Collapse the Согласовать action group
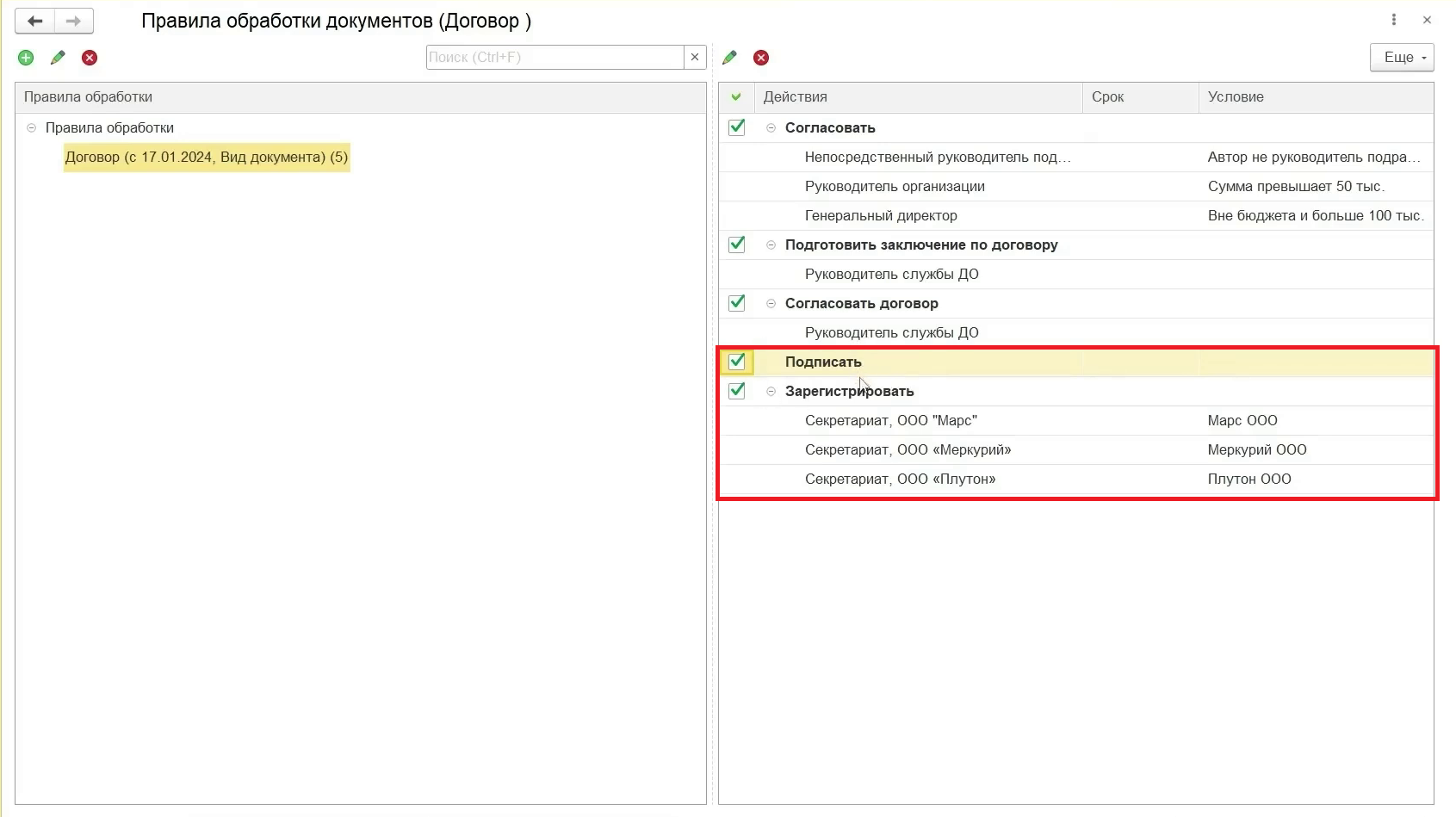The width and height of the screenshot is (1456, 817). coord(771,127)
